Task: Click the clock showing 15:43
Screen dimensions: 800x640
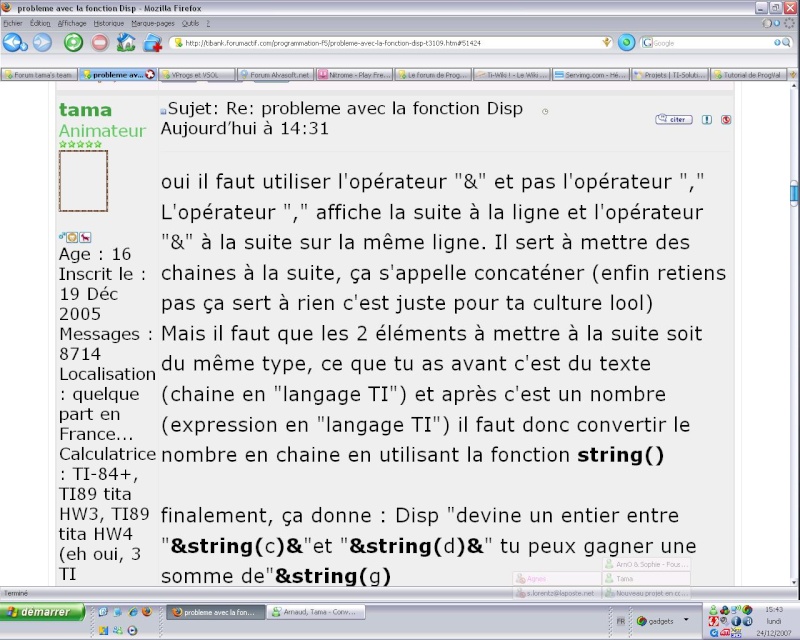Action: tap(774, 609)
